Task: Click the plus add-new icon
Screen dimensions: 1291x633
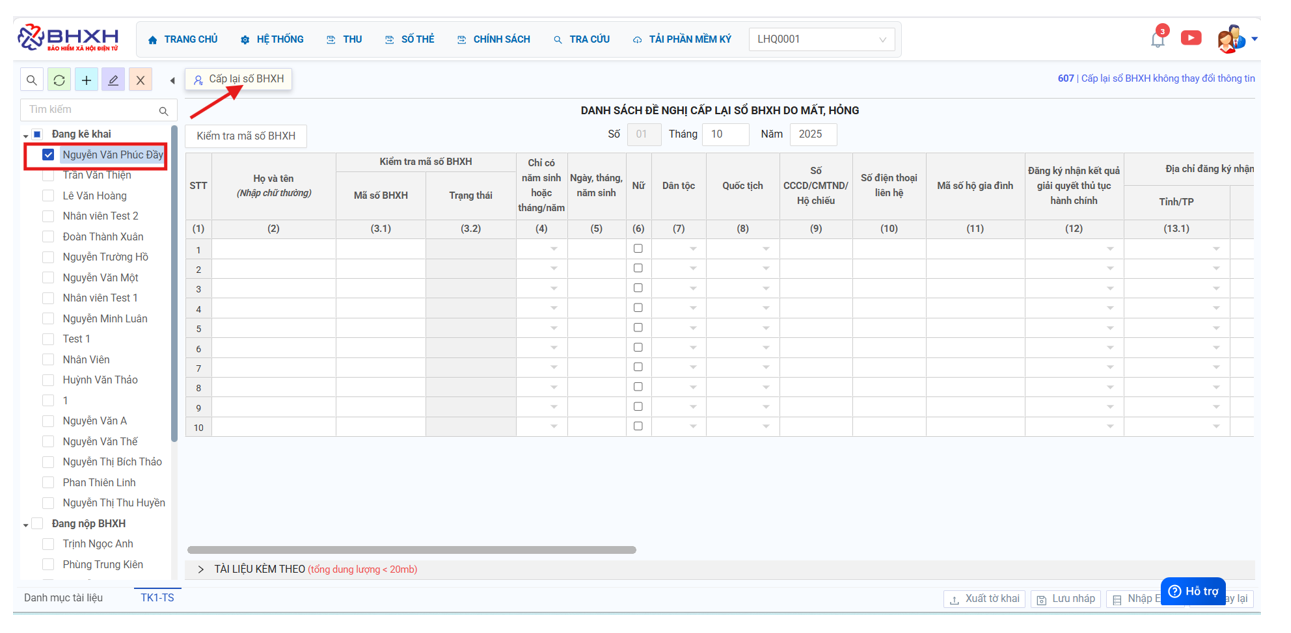Action: (x=86, y=80)
